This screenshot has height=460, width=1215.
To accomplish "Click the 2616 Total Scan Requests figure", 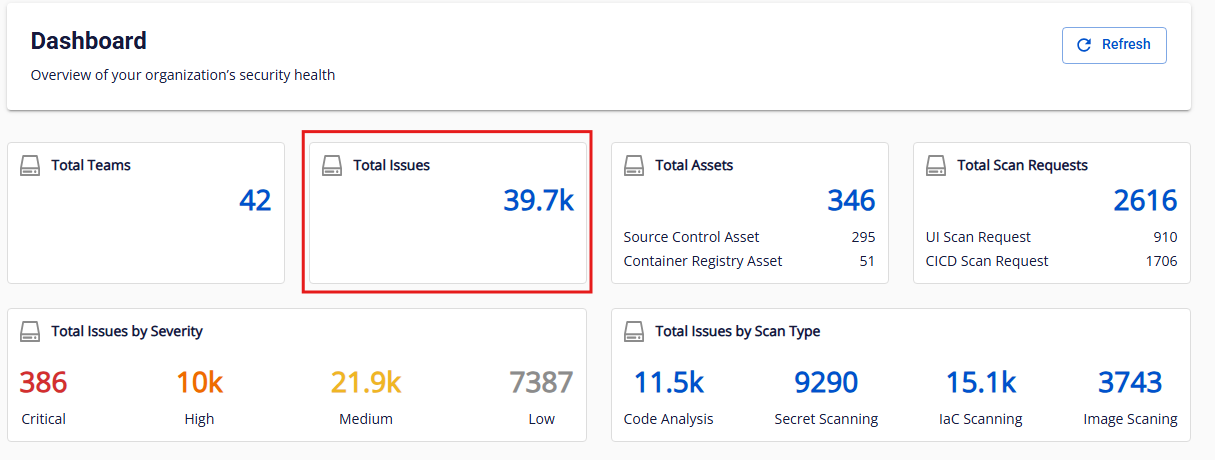I will coord(1145,201).
